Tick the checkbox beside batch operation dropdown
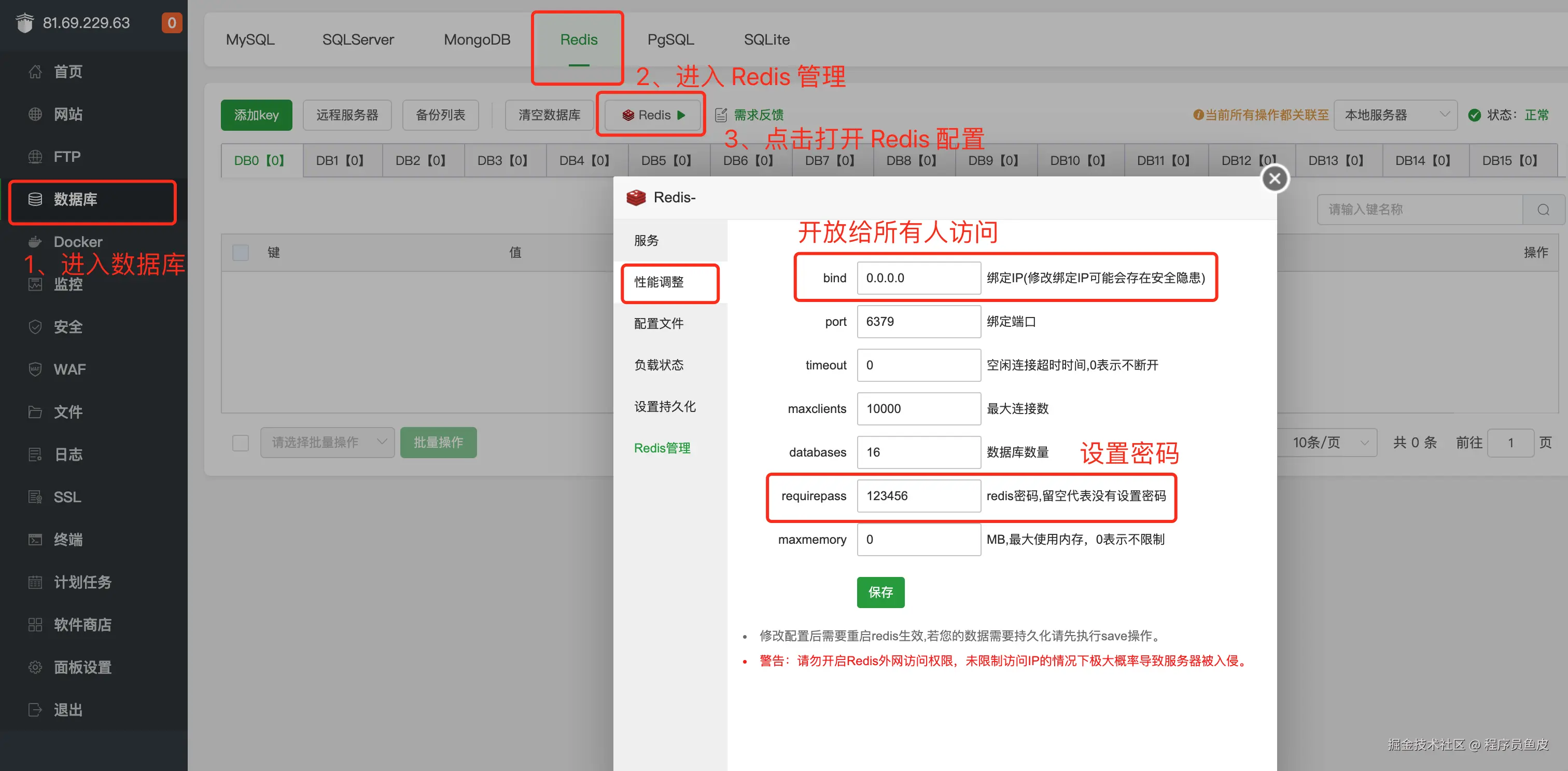The width and height of the screenshot is (1568, 771). click(x=241, y=443)
